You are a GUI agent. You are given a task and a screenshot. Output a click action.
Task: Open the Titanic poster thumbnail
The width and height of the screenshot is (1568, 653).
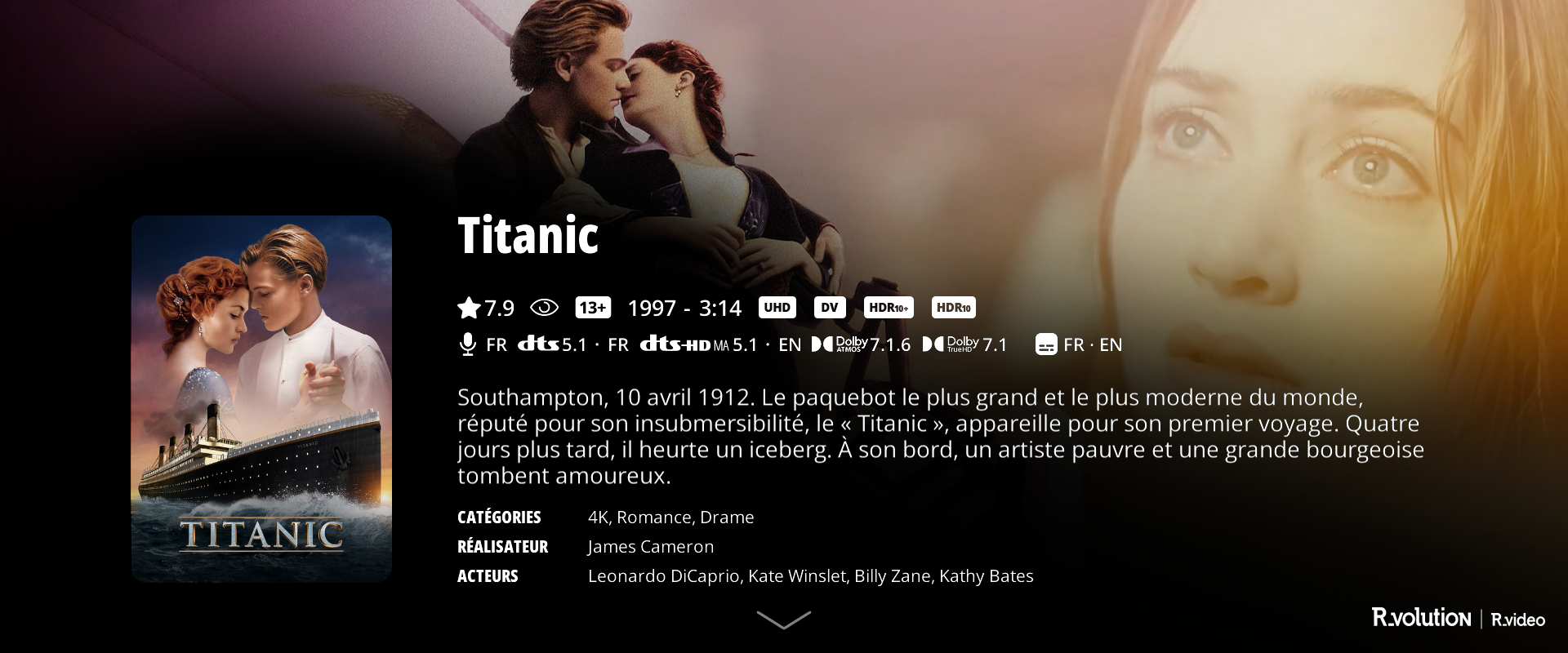261,398
